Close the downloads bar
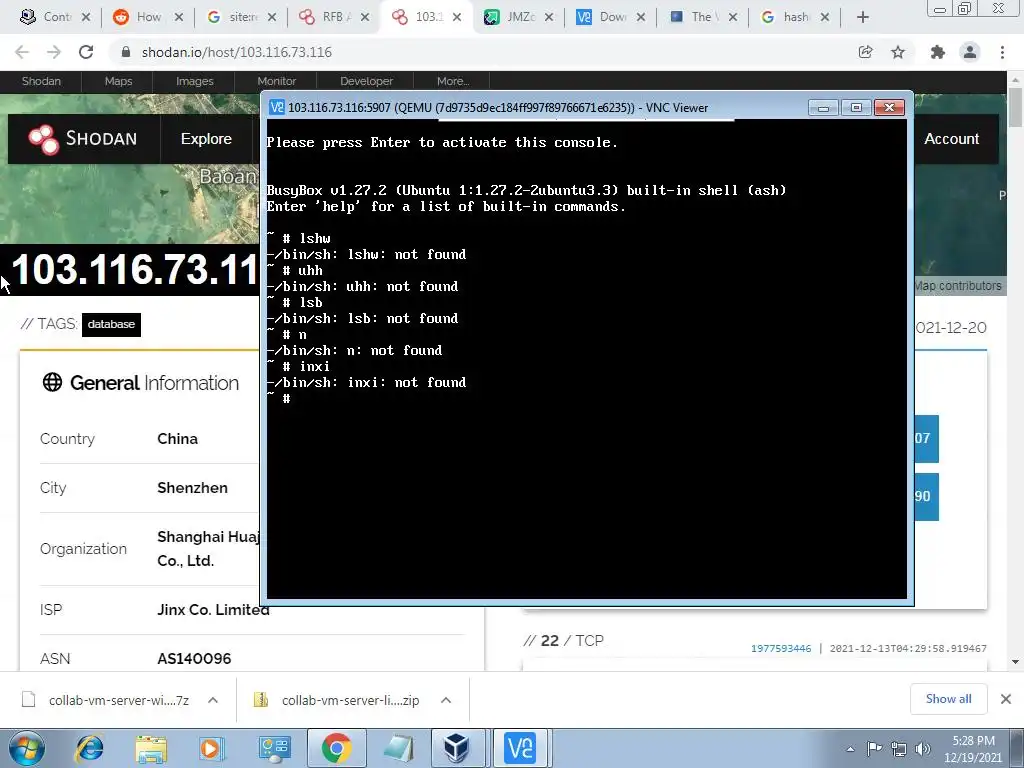 pyautogui.click(x=1006, y=699)
